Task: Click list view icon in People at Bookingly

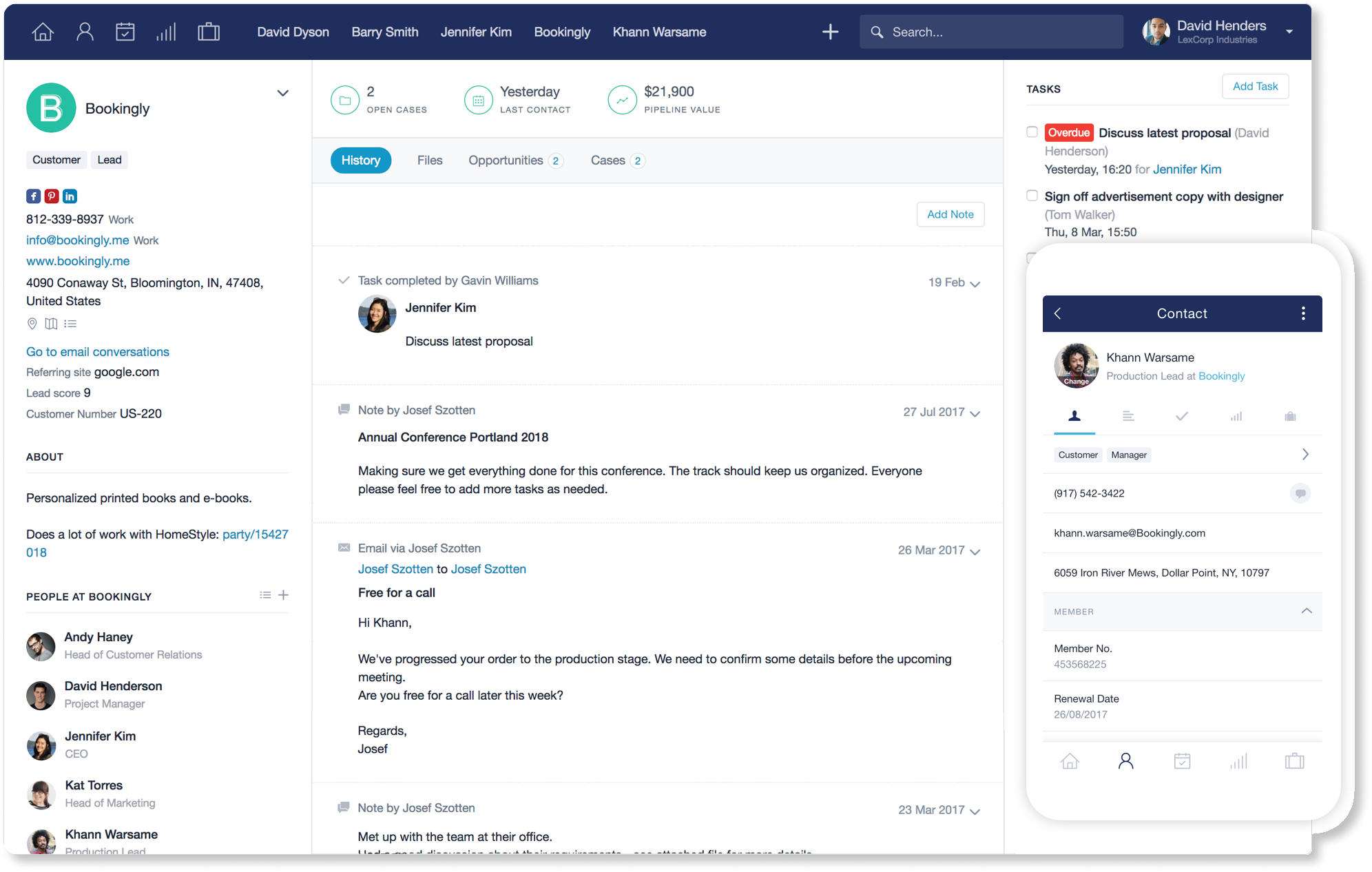Action: pos(265,595)
